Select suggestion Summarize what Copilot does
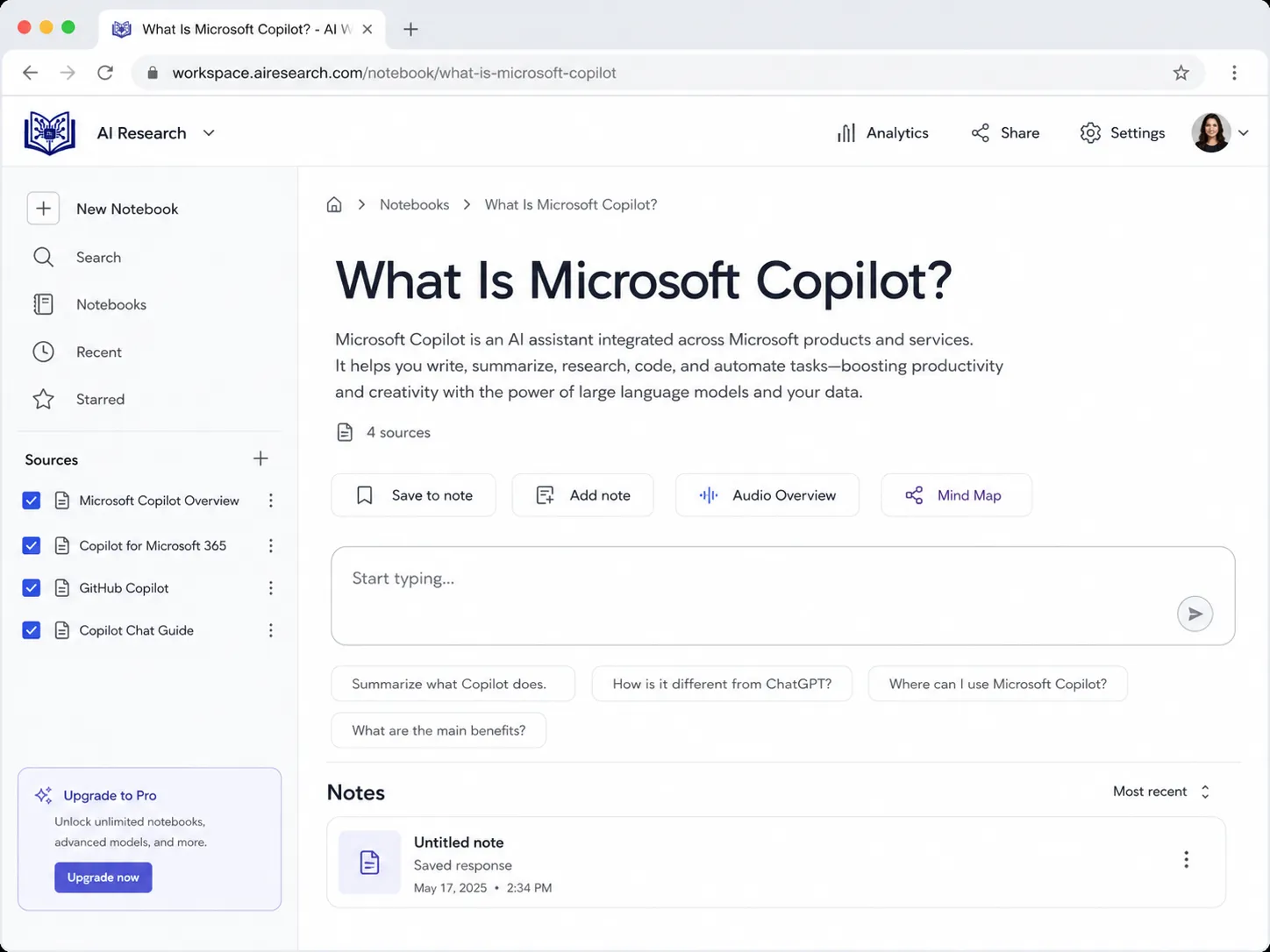The height and width of the screenshot is (952, 1270). [x=453, y=684]
